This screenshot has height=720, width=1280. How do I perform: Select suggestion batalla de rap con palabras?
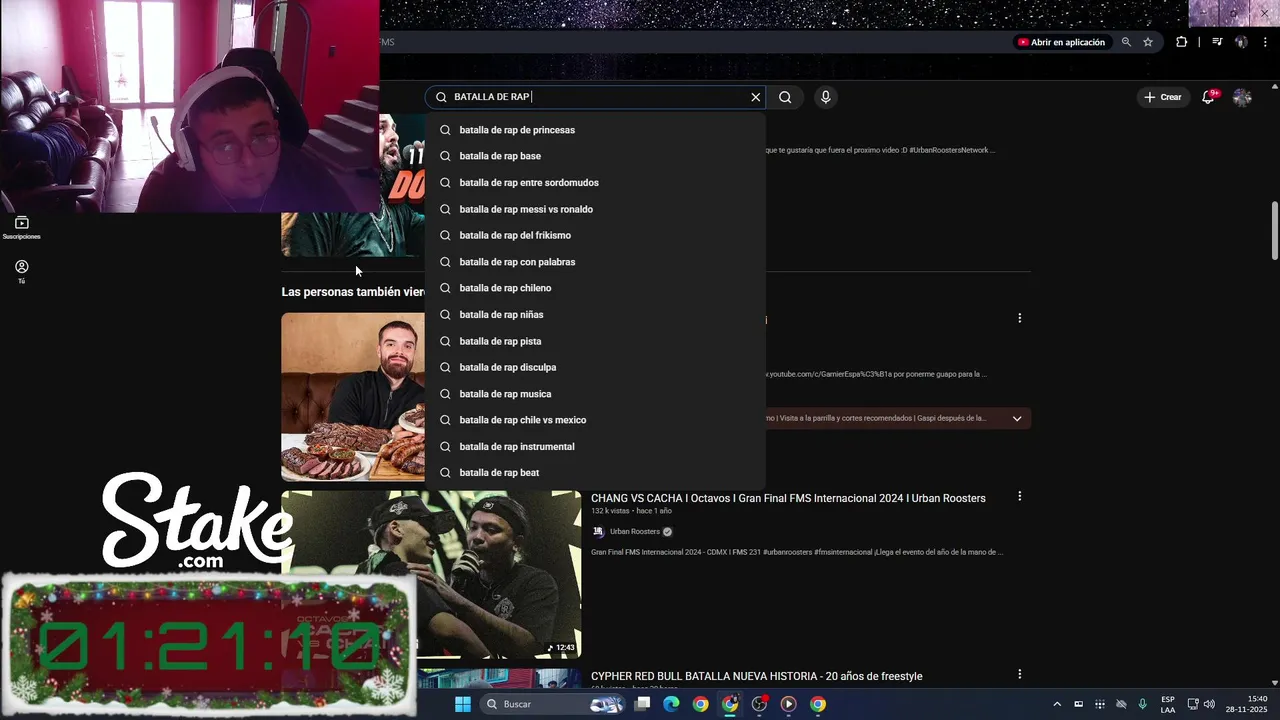click(595, 262)
